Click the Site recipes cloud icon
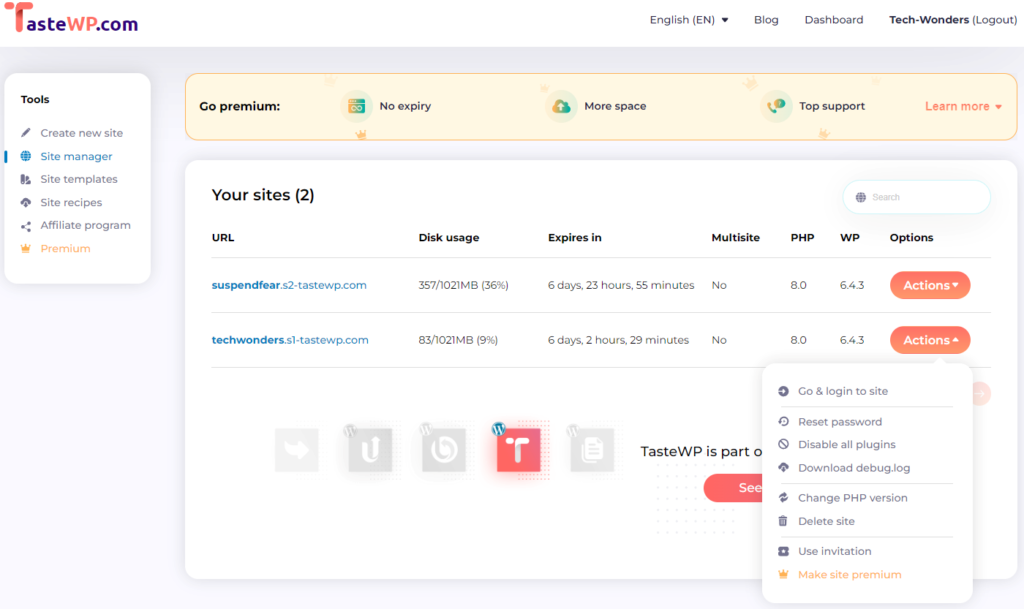Image resolution: width=1024 pixels, height=609 pixels. pyautogui.click(x=26, y=202)
